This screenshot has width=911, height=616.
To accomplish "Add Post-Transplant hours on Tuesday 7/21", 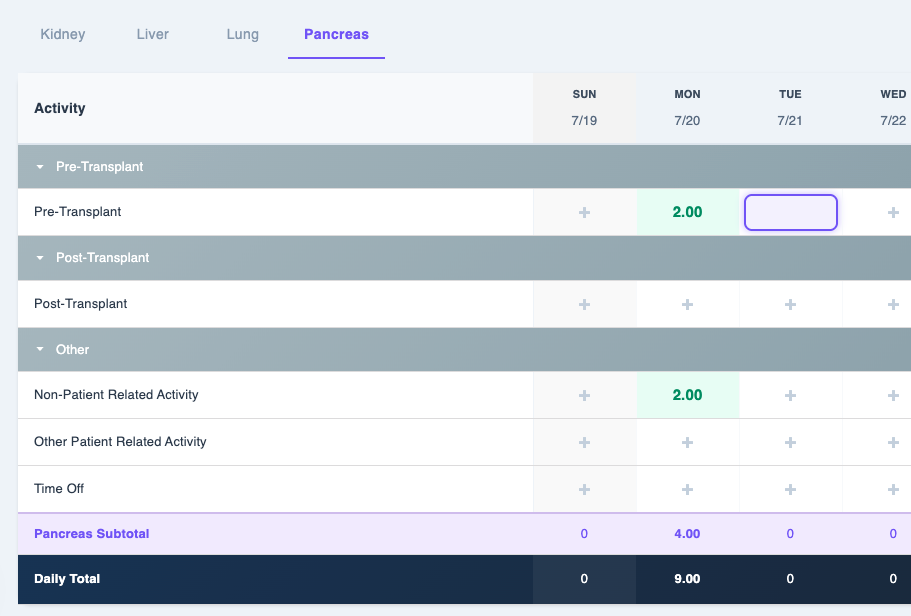I will (x=790, y=305).
